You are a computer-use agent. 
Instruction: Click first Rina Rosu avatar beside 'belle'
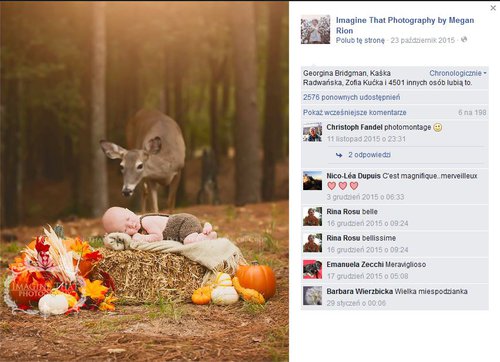[x=312, y=216]
